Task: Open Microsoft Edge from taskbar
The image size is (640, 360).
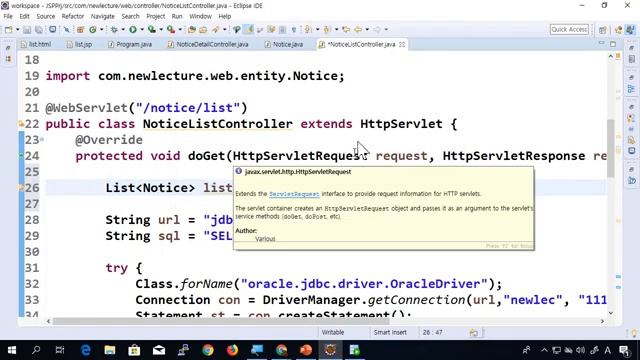Action: (x=85, y=350)
